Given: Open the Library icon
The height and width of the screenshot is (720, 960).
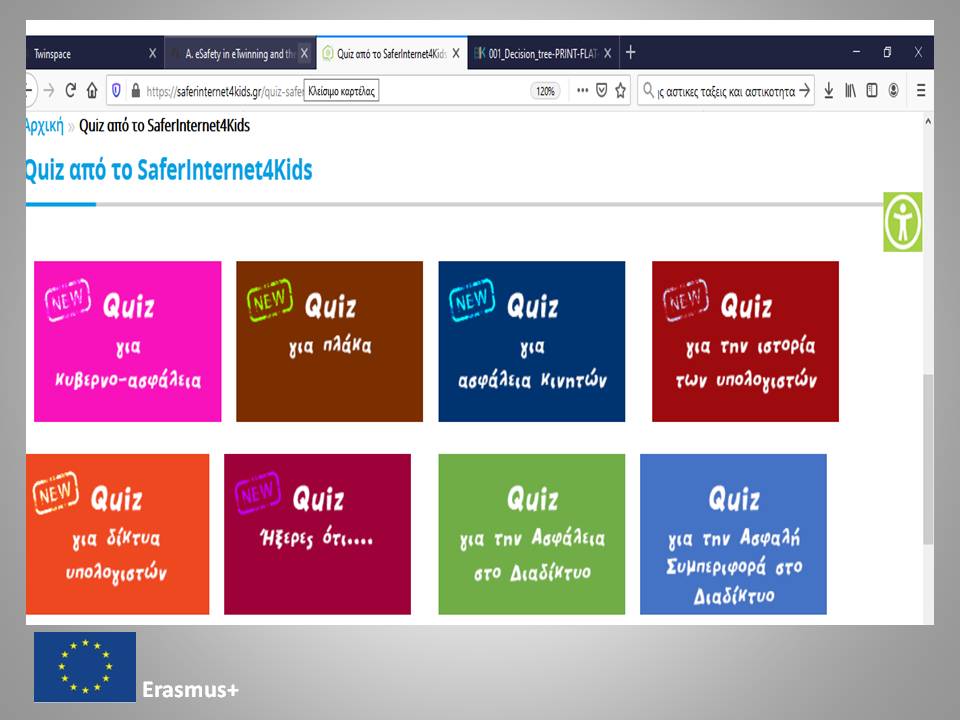Looking at the screenshot, I should pyautogui.click(x=850, y=91).
